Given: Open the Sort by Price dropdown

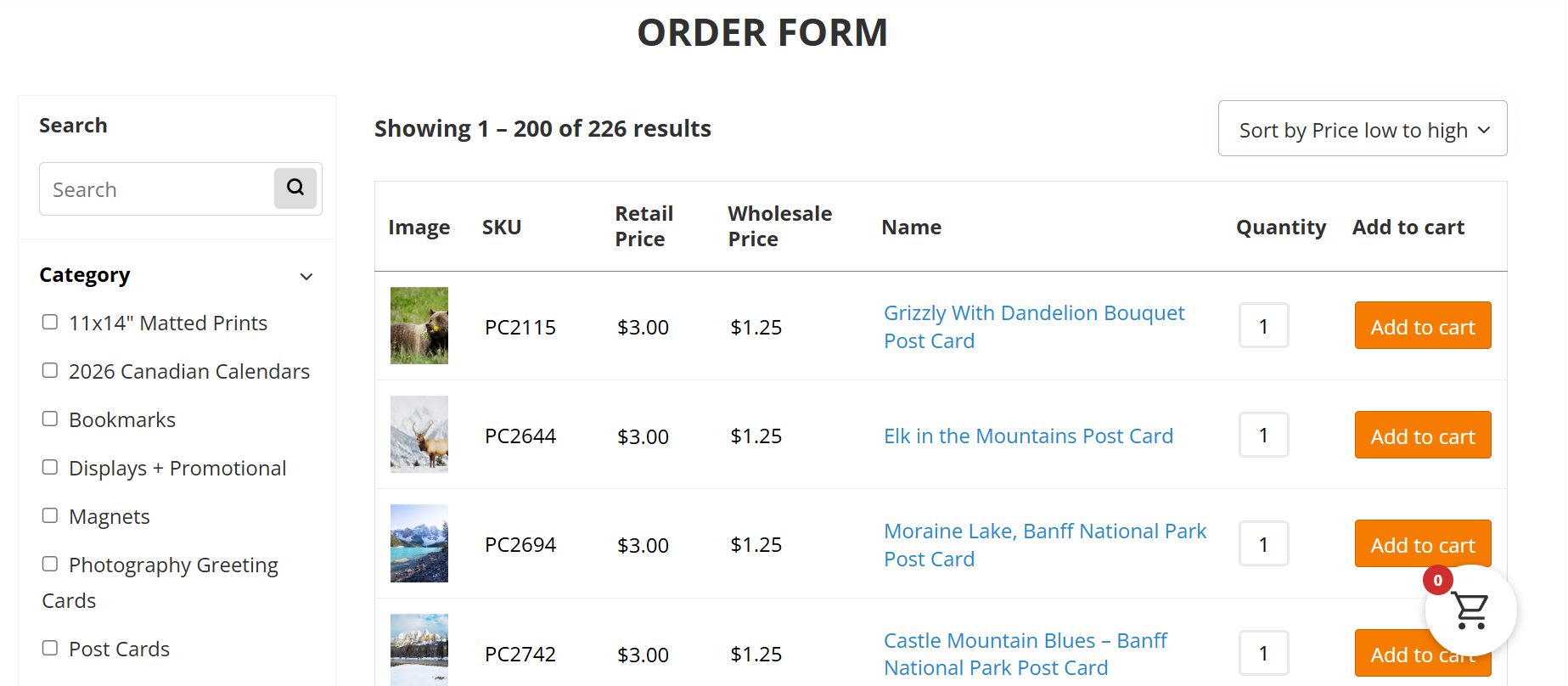Looking at the screenshot, I should [1362, 128].
